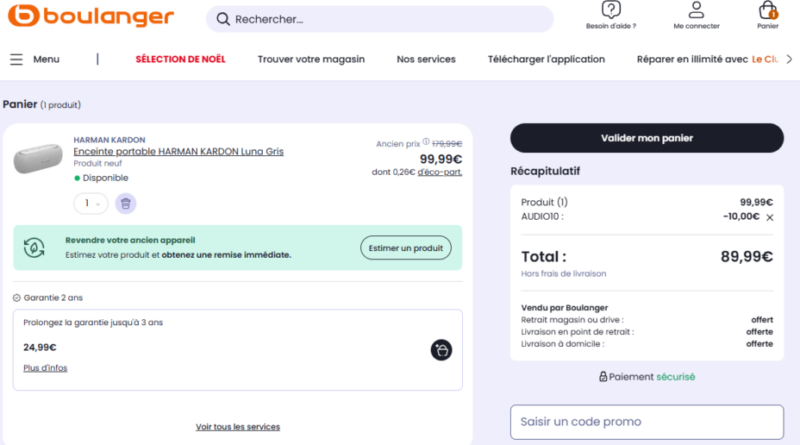Click the Voir tous les services link

(238, 427)
